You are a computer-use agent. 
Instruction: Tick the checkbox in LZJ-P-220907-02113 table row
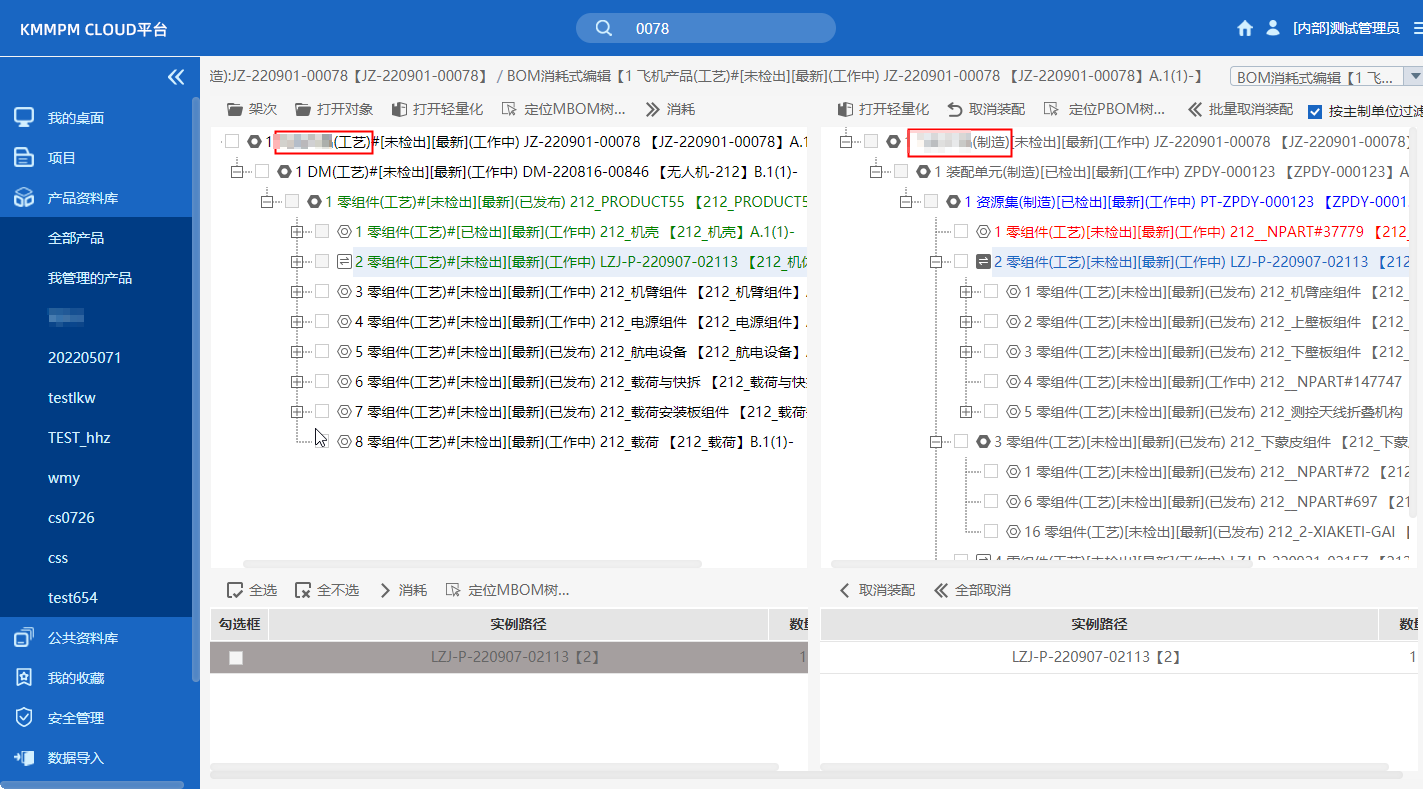[x=236, y=658]
